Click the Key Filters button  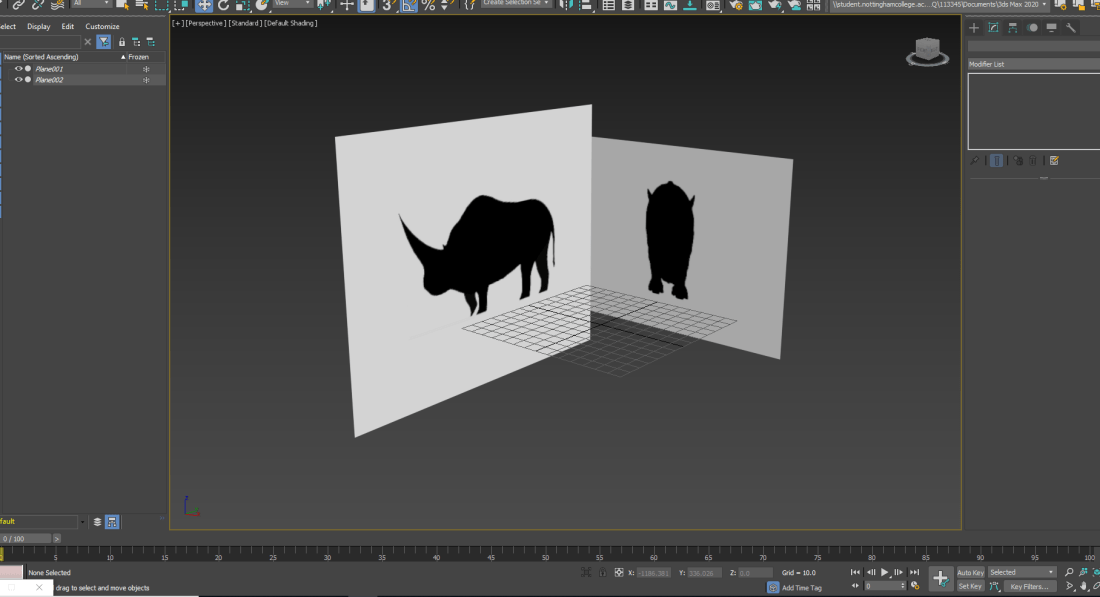coord(1029,587)
